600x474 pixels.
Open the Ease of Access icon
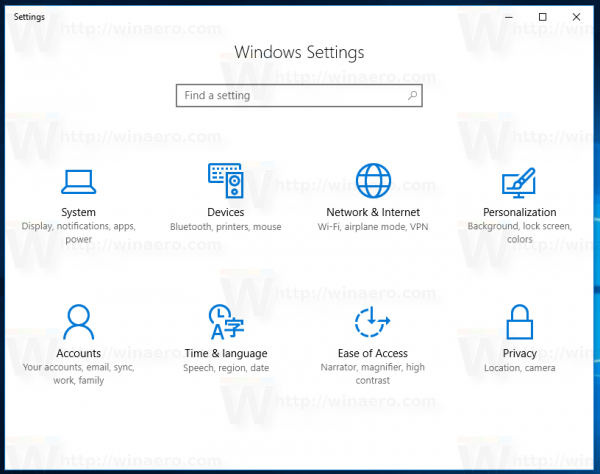click(x=372, y=322)
